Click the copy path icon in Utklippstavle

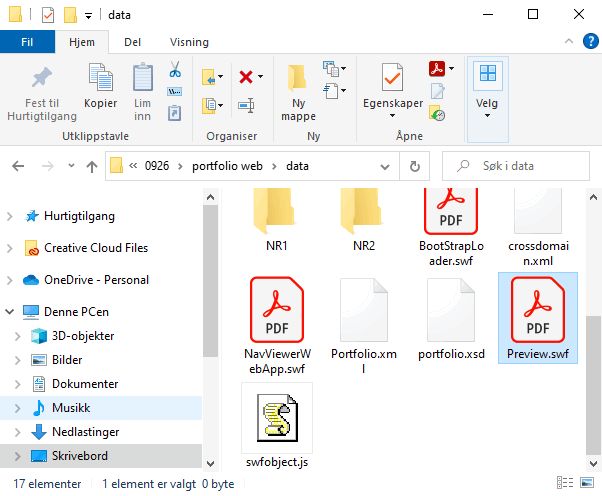click(x=175, y=92)
